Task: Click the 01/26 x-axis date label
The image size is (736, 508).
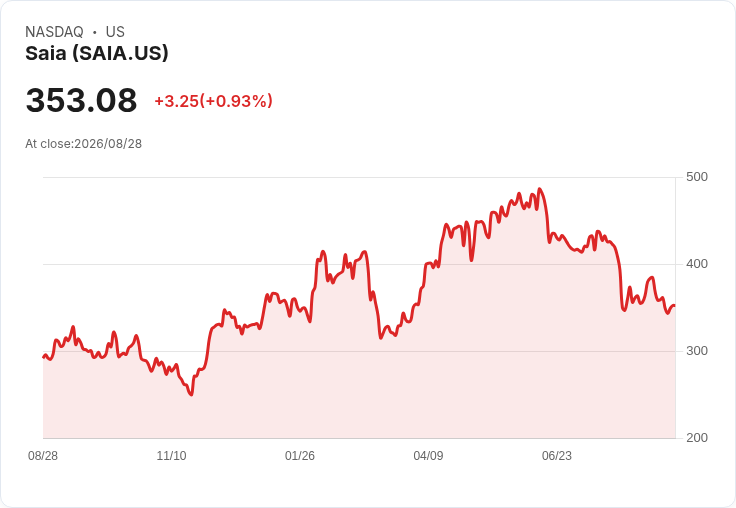Action: (299, 455)
